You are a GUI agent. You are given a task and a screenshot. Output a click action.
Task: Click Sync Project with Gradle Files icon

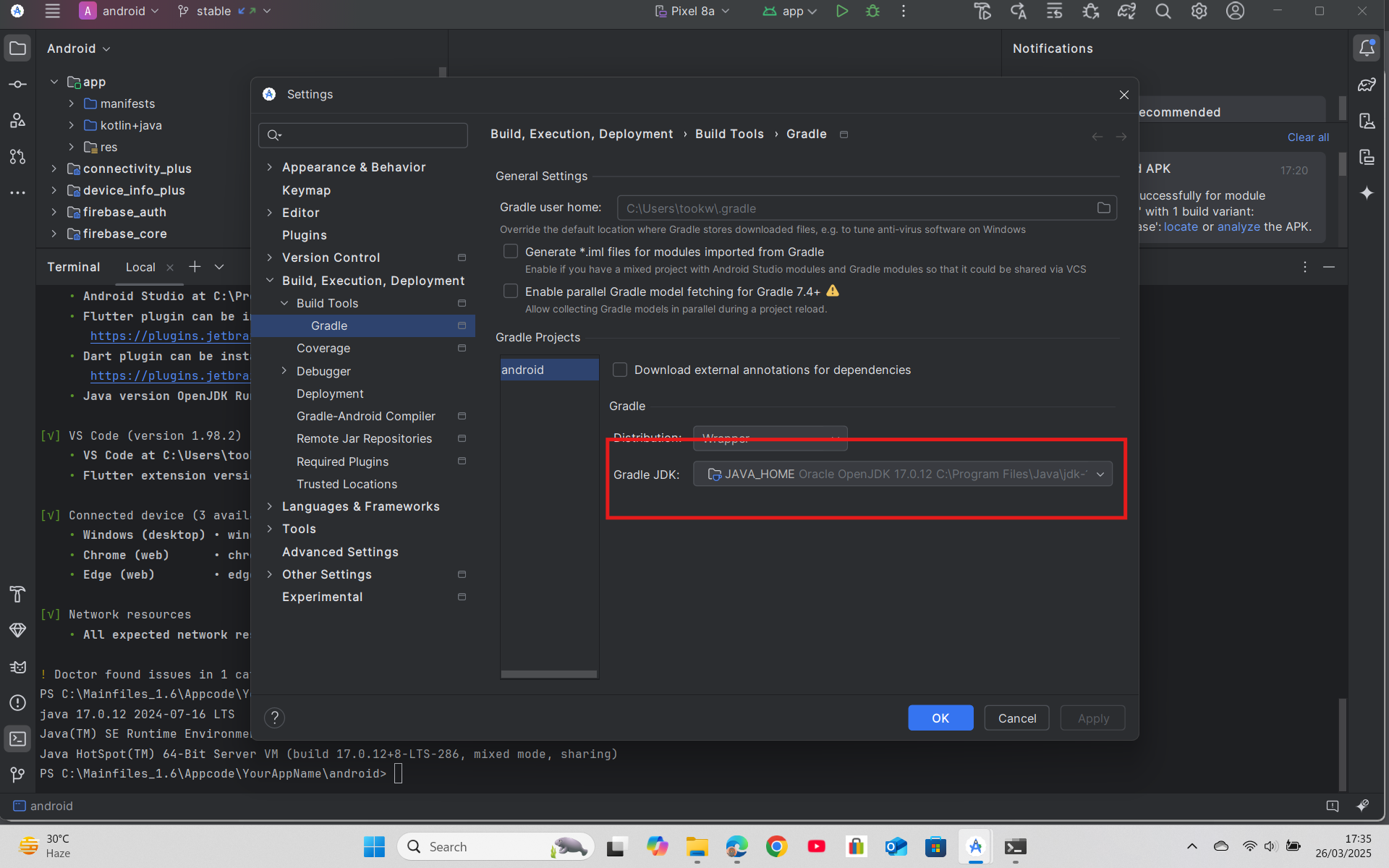1127,11
